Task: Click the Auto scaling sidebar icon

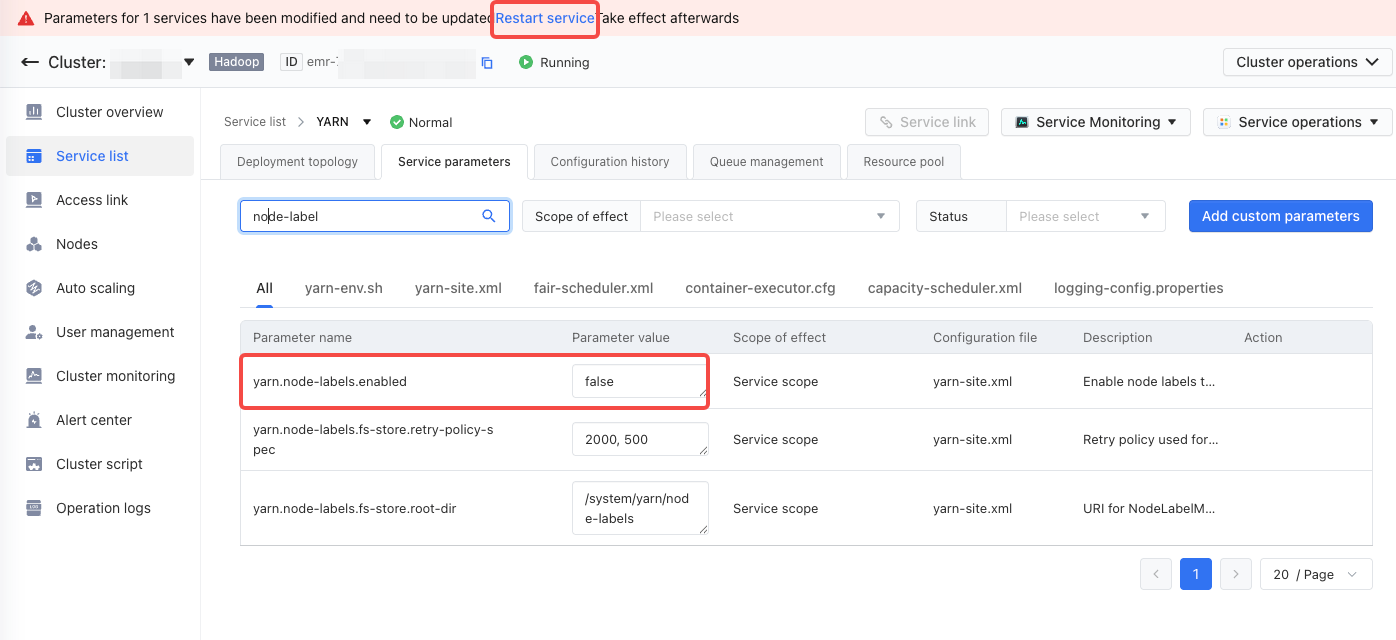Action: pyautogui.click(x=34, y=288)
